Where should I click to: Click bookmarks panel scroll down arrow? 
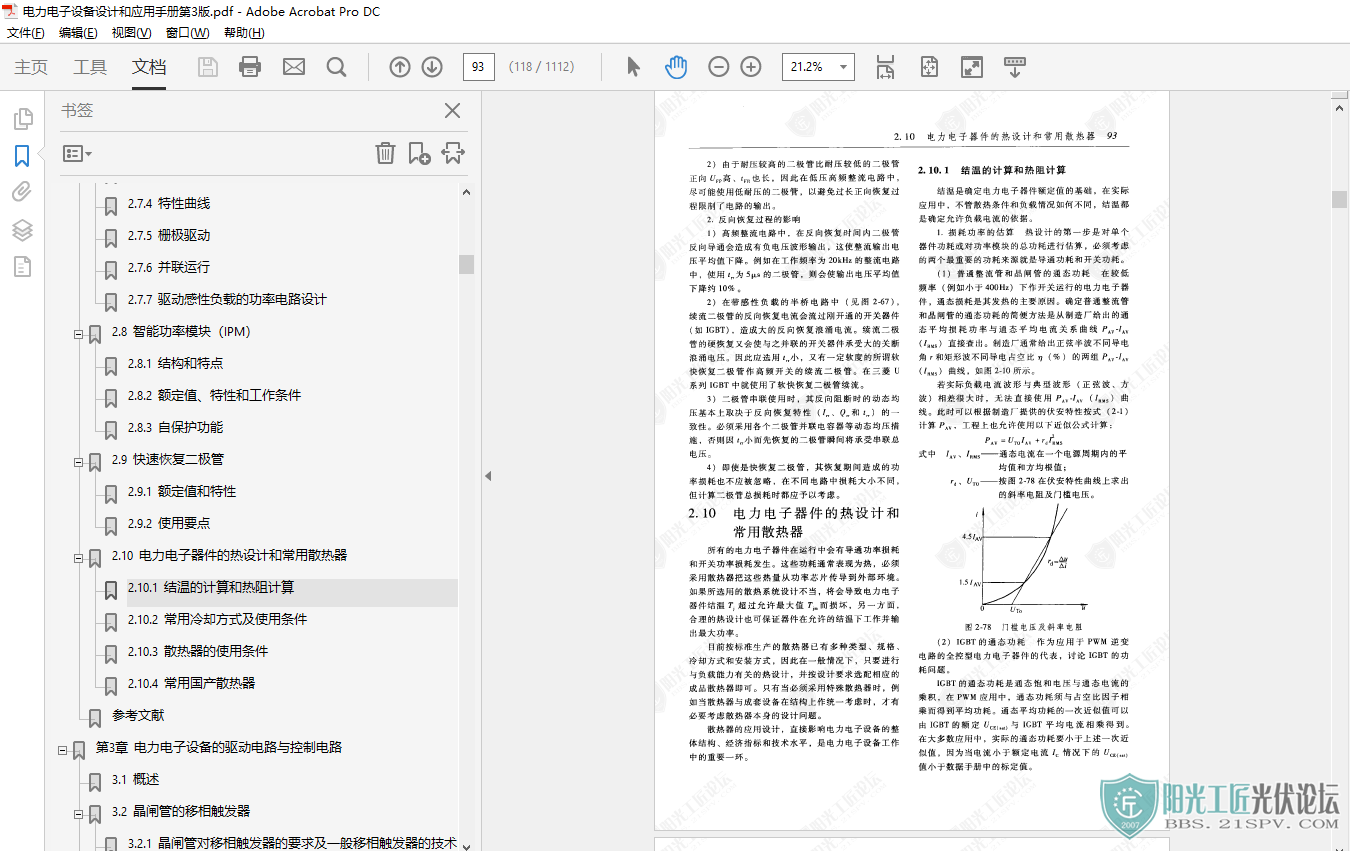pos(467,845)
